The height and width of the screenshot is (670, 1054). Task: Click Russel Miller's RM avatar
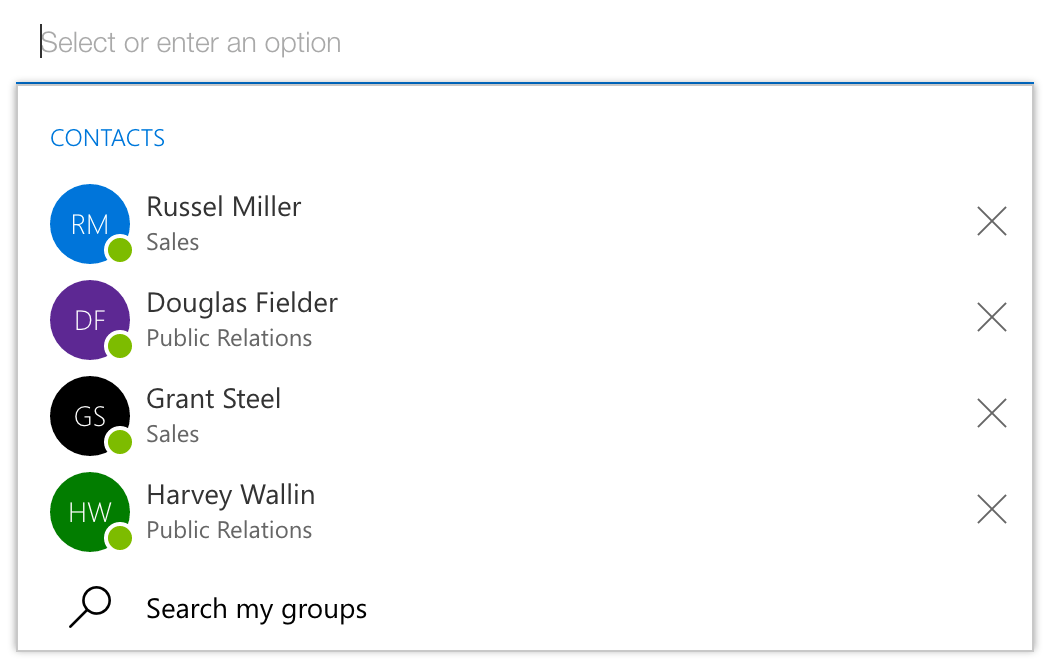[88, 222]
